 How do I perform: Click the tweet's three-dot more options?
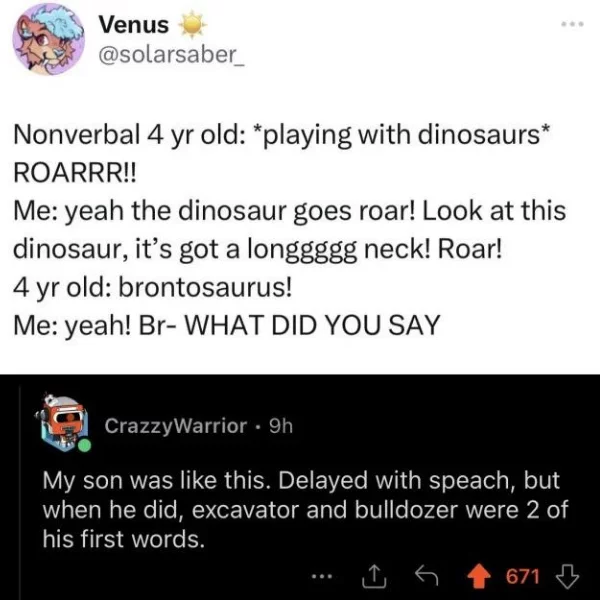572,24
